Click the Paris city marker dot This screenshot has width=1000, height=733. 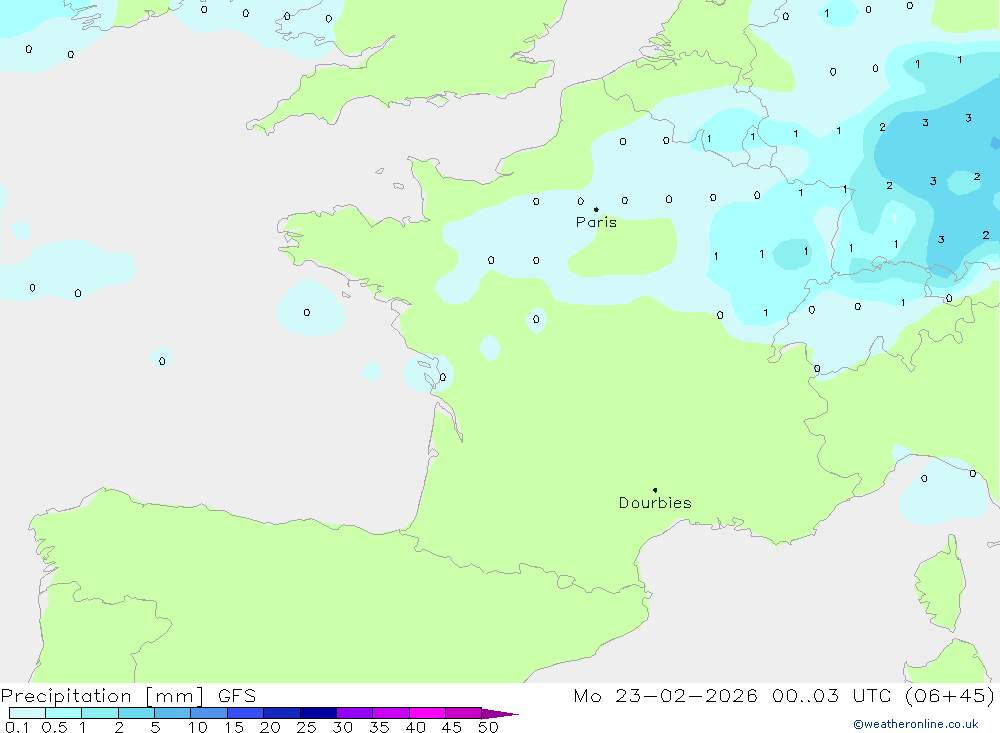[596, 210]
